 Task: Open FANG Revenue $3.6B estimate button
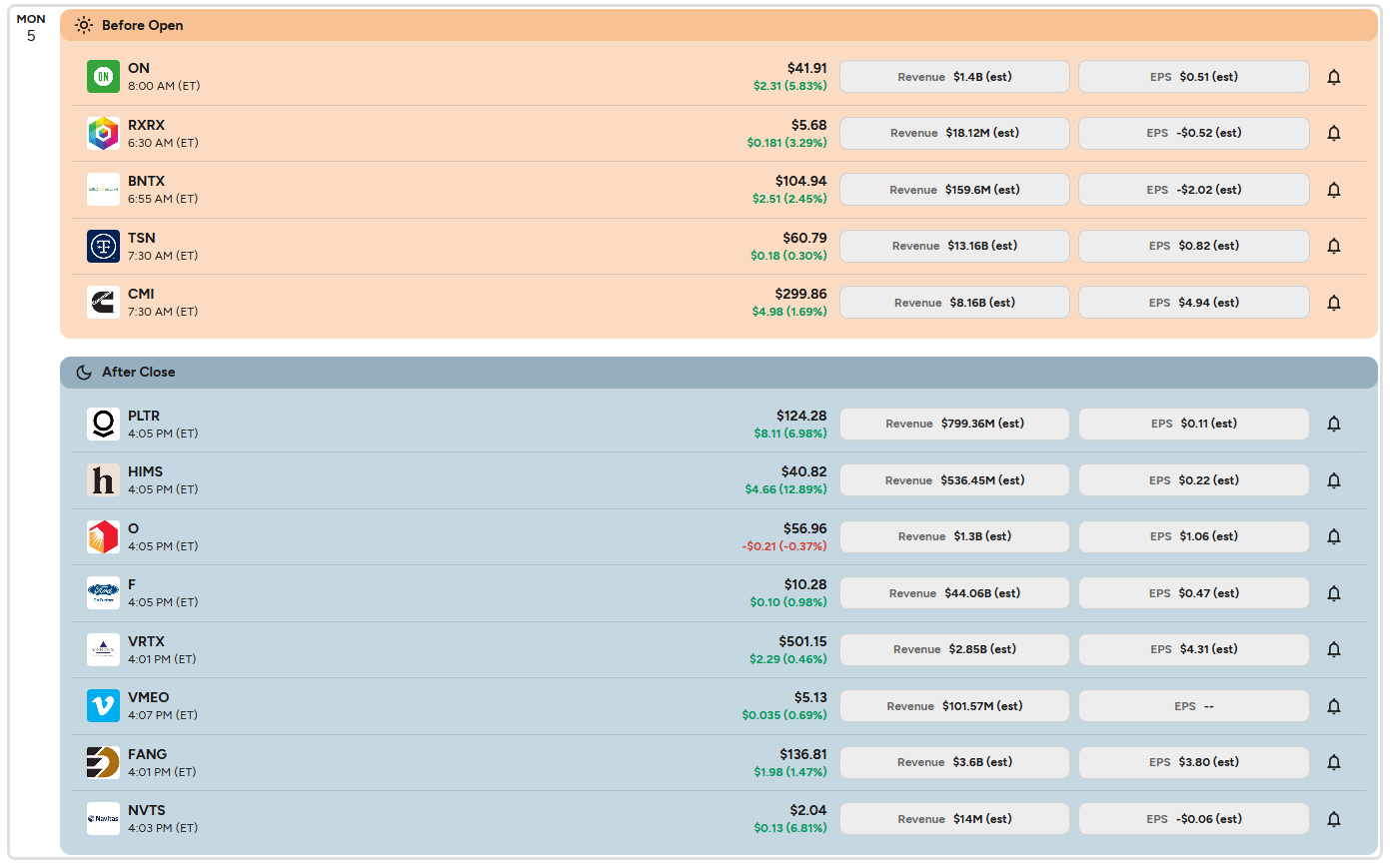tap(954, 762)
